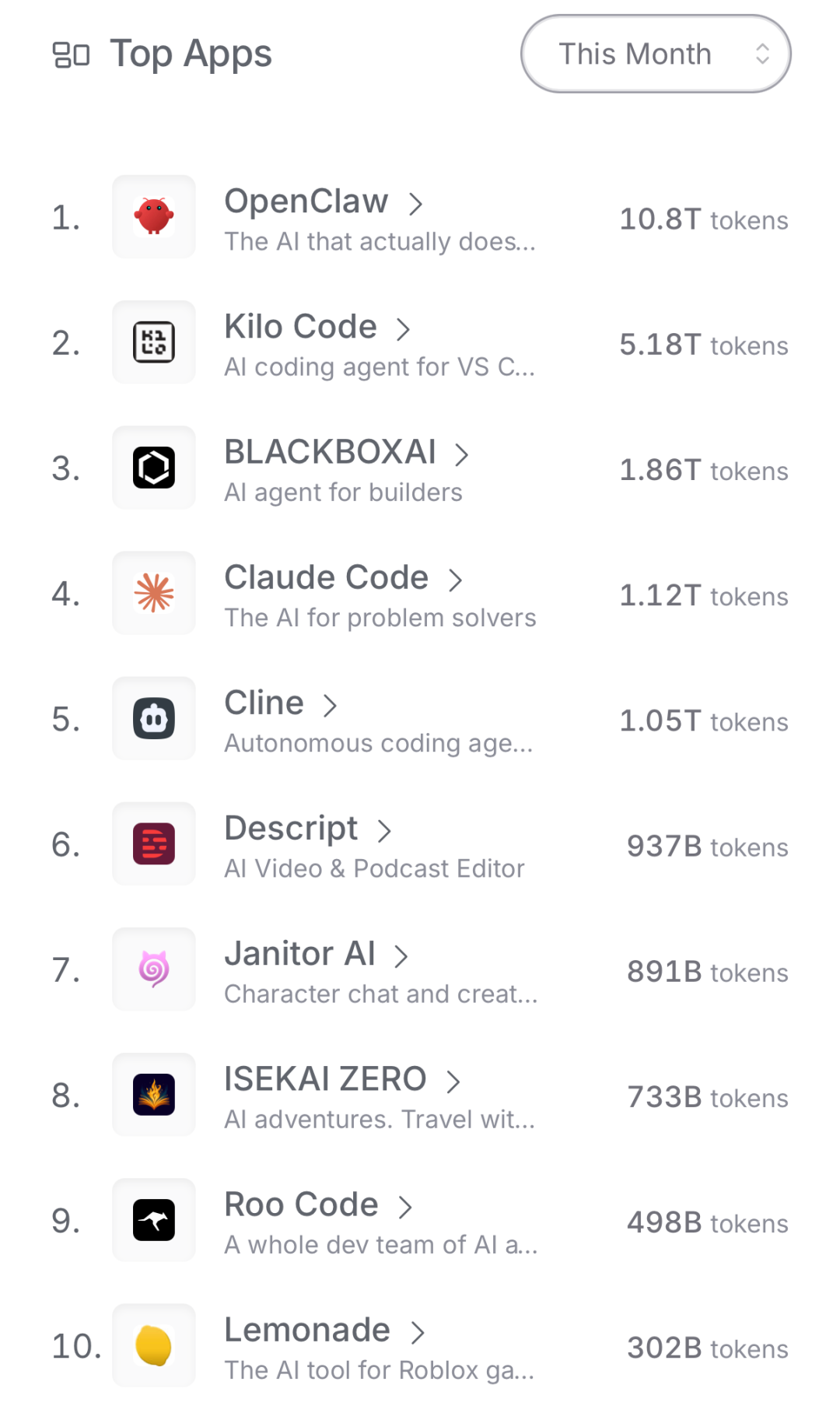Screen dimensions: 840x1413
Task: Click the Top Apps grid icon
Action: tap(71, 54)
